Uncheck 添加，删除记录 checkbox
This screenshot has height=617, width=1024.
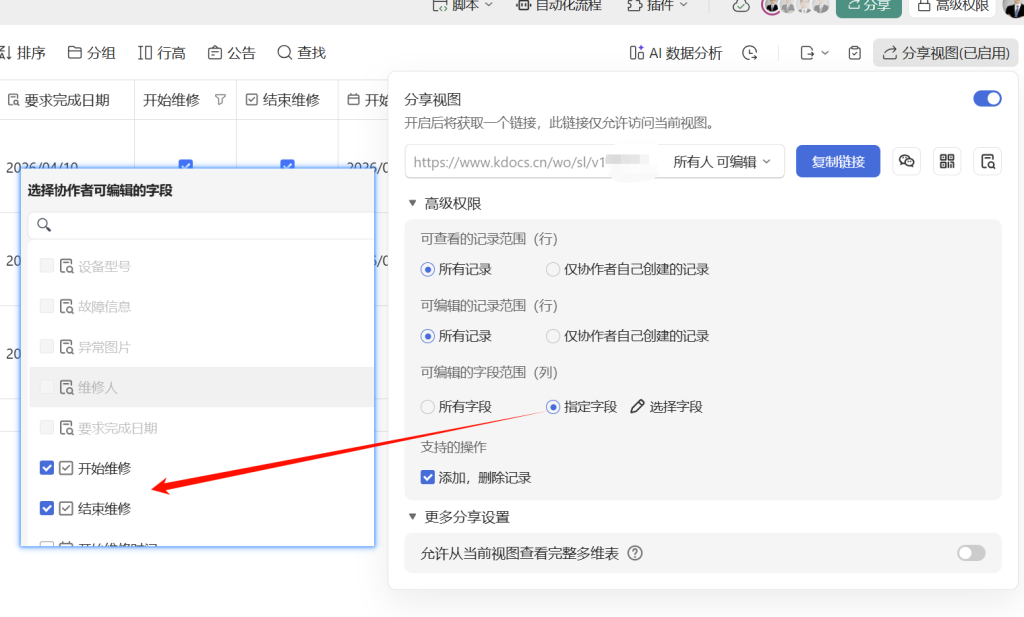coord(428,477)
